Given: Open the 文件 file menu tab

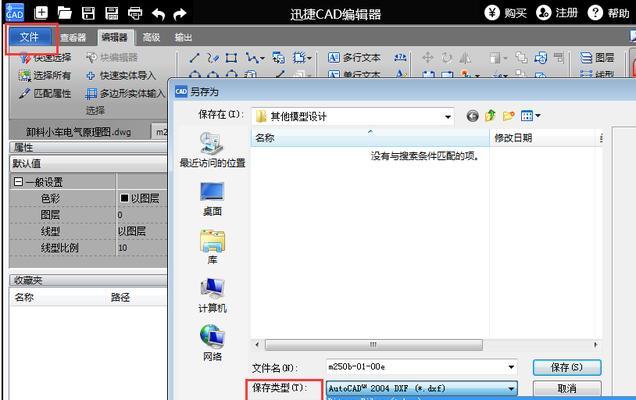Looking at the screenshot, I should coord(30,37).
